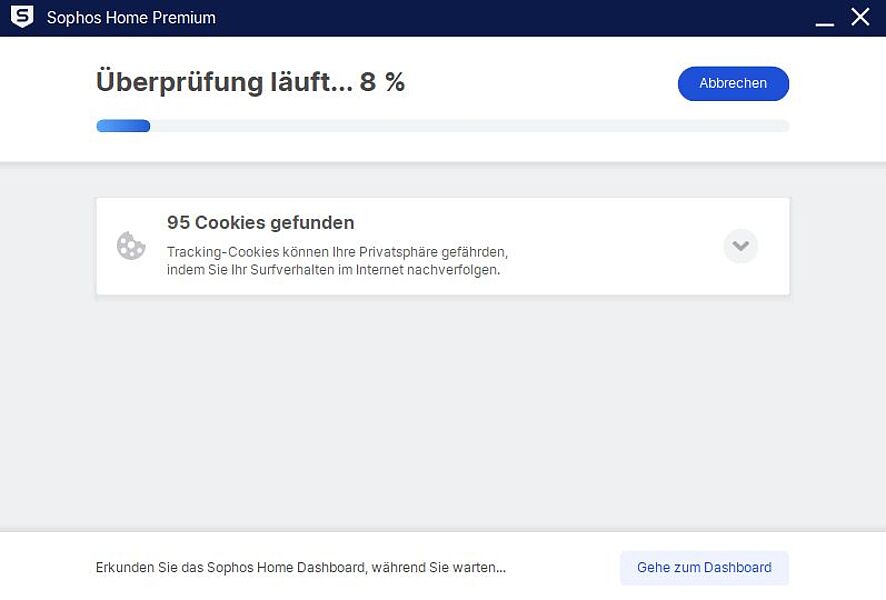Click the Tracking-Cookies description text
886x600 pixels.
[x=337, y=260]
